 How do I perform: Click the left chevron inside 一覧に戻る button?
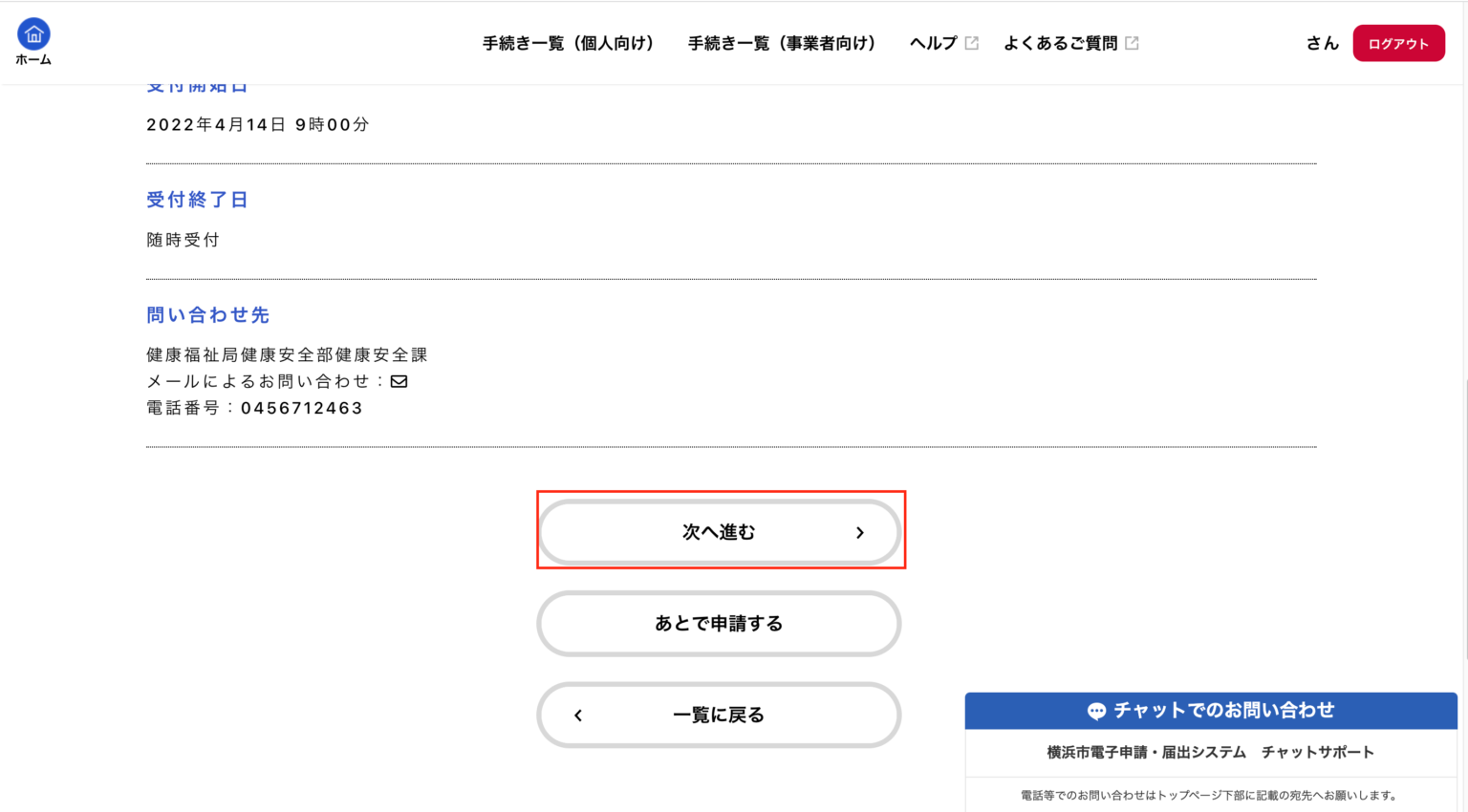(577, 715)
